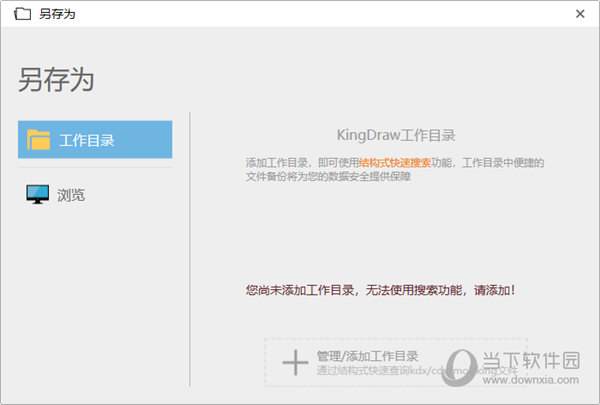The height and width of the screenshot is (405, 600).
Task: Close the 另存为 dialog
Action: coord(580,14)
